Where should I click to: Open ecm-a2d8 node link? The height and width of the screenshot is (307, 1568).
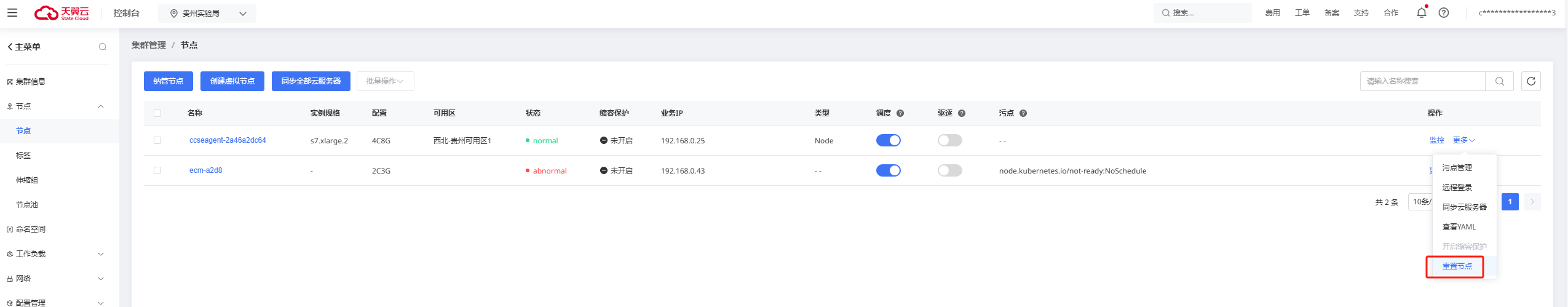click(206, 170)
